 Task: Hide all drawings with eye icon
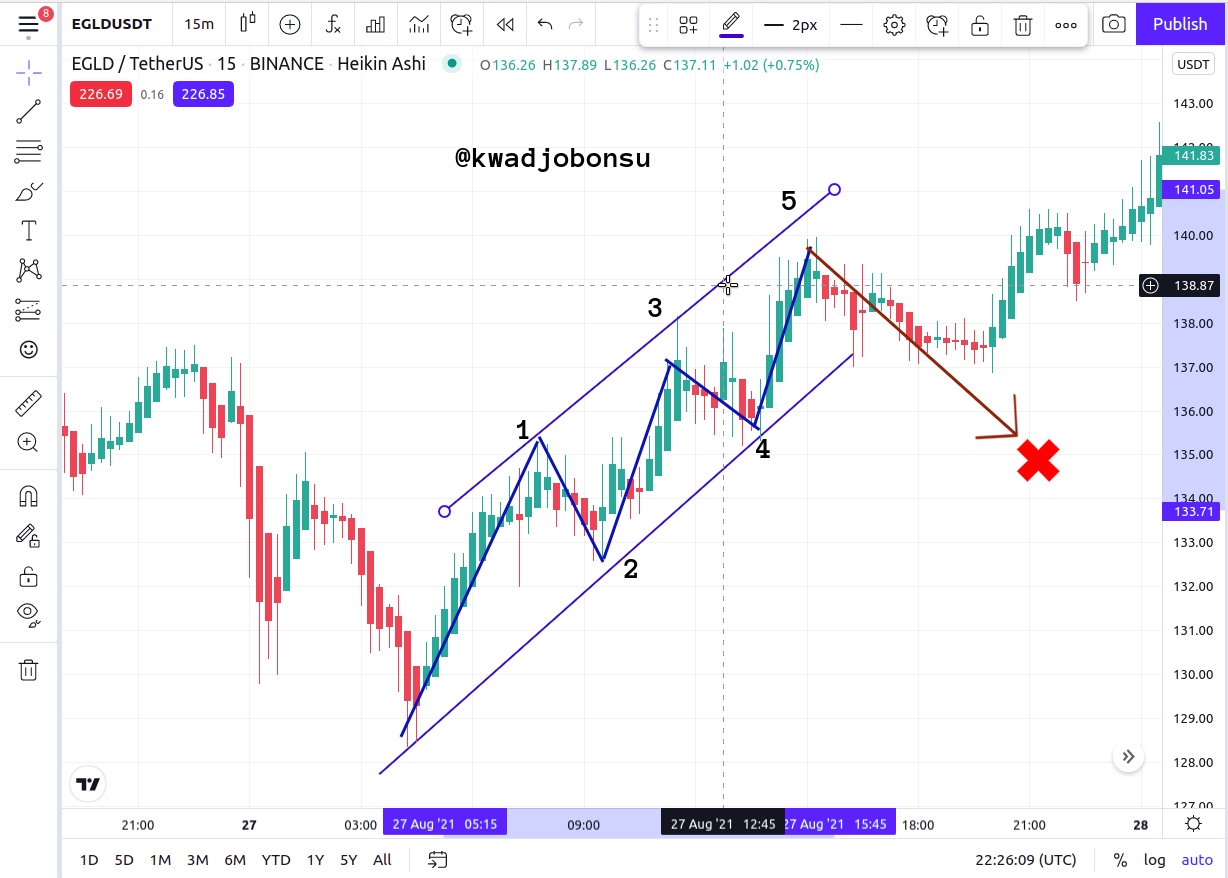tap(29, 615)
